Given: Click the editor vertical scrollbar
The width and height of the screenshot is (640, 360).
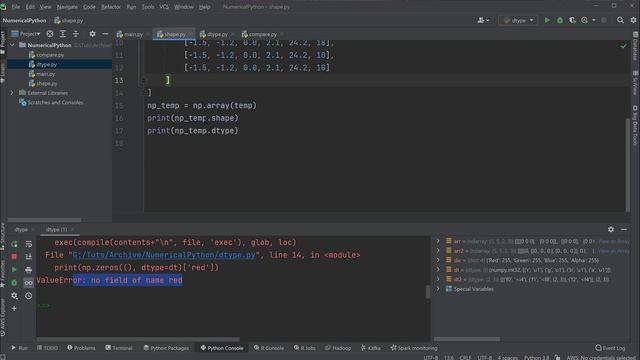Looking at the screenshot, I should tap(628, 165).
